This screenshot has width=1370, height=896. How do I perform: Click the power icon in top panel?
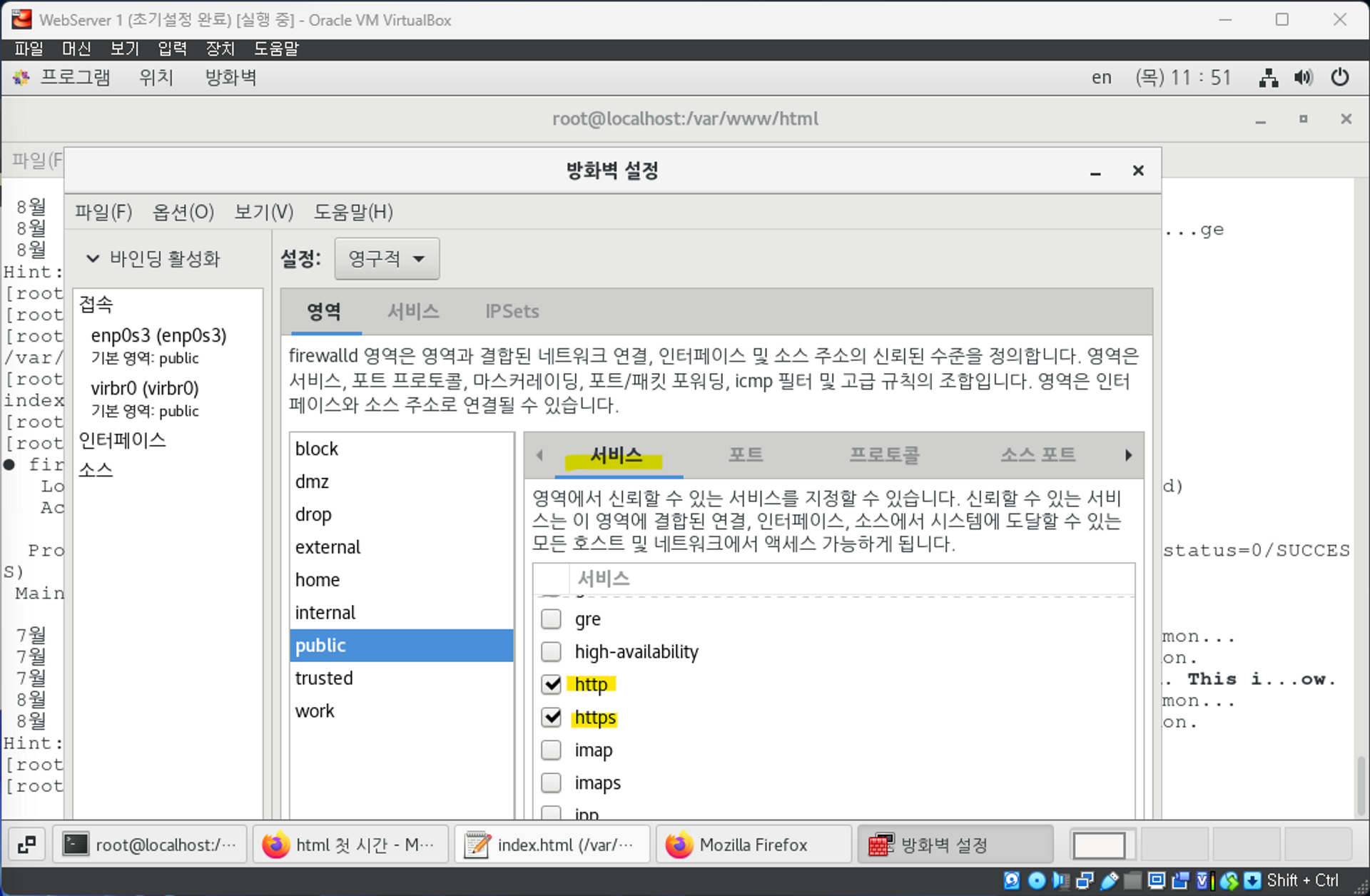1339,77
